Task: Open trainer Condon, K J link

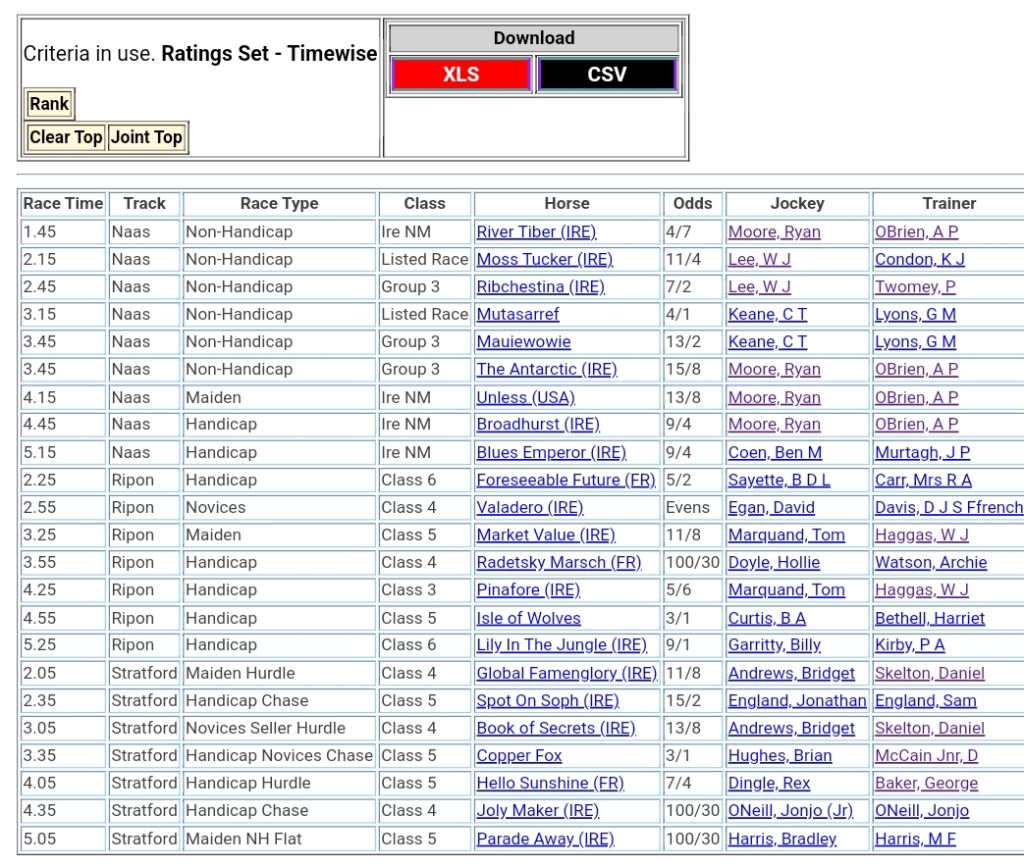Action: [x=920, y=259]
